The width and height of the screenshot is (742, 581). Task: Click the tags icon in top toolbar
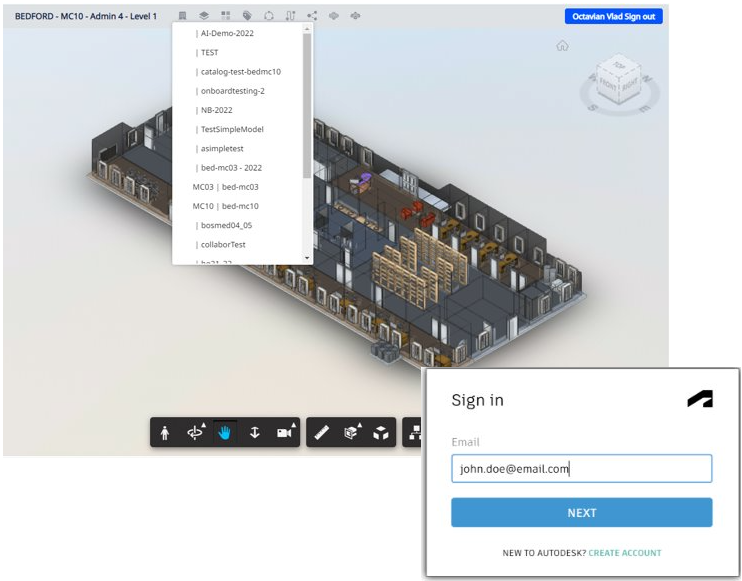[247, 16]
